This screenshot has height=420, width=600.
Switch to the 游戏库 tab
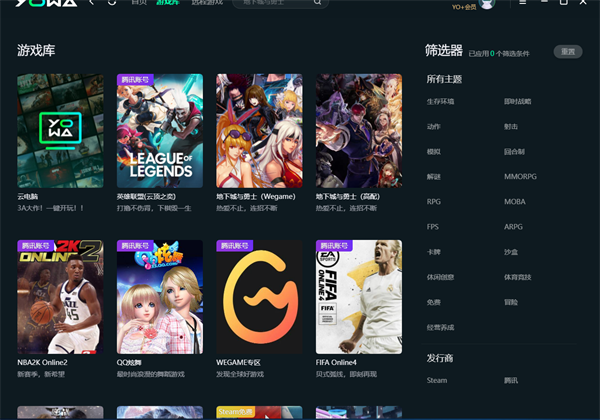tap(168, 3)
